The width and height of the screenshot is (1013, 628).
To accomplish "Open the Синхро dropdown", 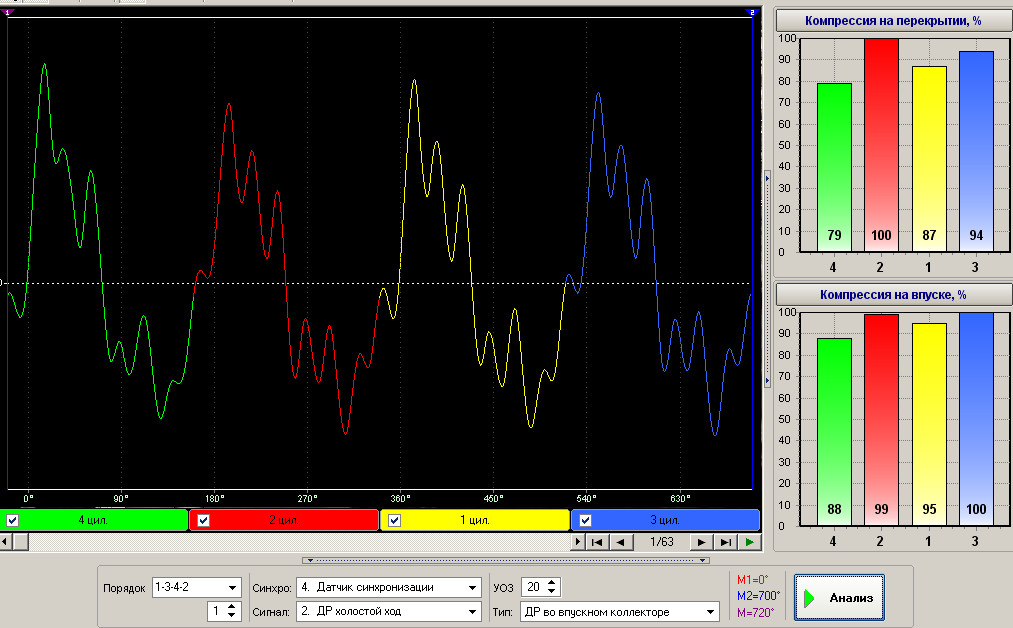I will pos(472,588).
